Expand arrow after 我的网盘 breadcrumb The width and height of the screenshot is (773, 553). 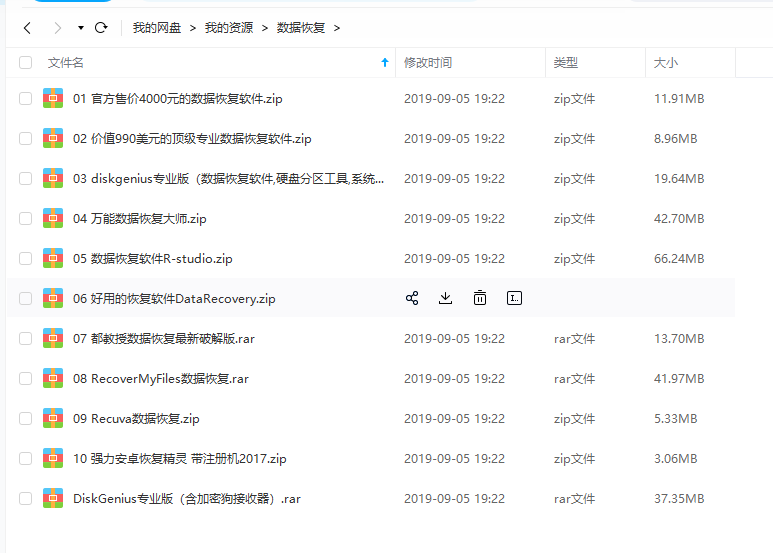pyautogui.click(x=193, y=29)
